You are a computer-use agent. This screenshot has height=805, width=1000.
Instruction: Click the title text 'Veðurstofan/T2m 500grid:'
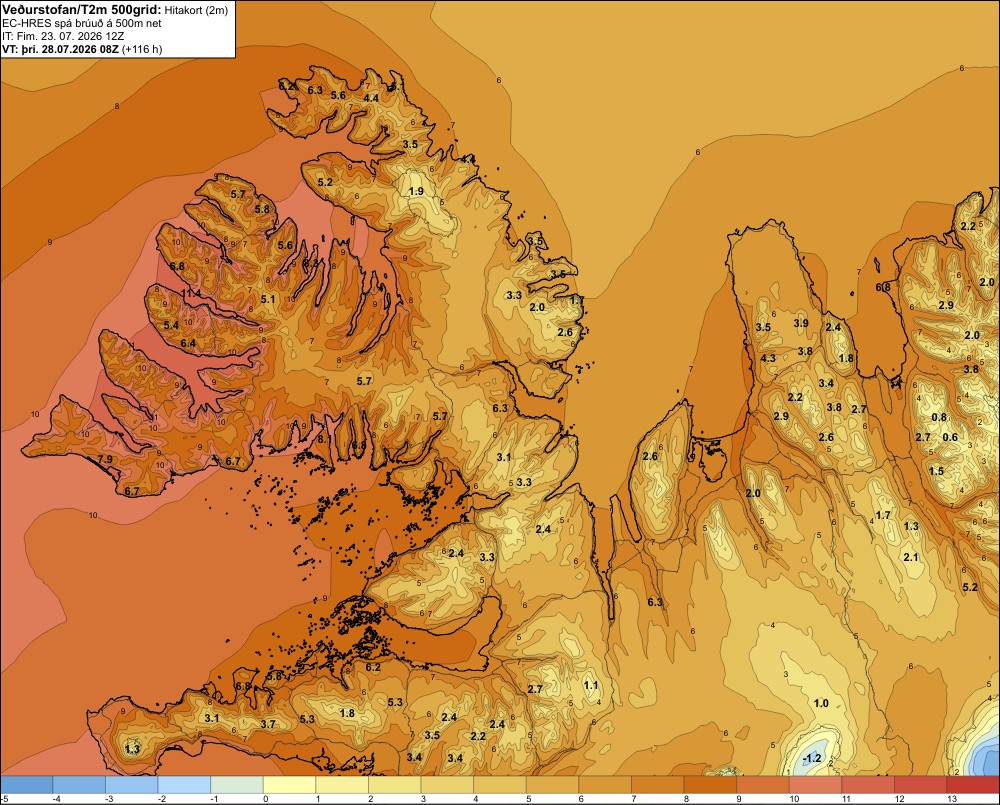(82, 10)
